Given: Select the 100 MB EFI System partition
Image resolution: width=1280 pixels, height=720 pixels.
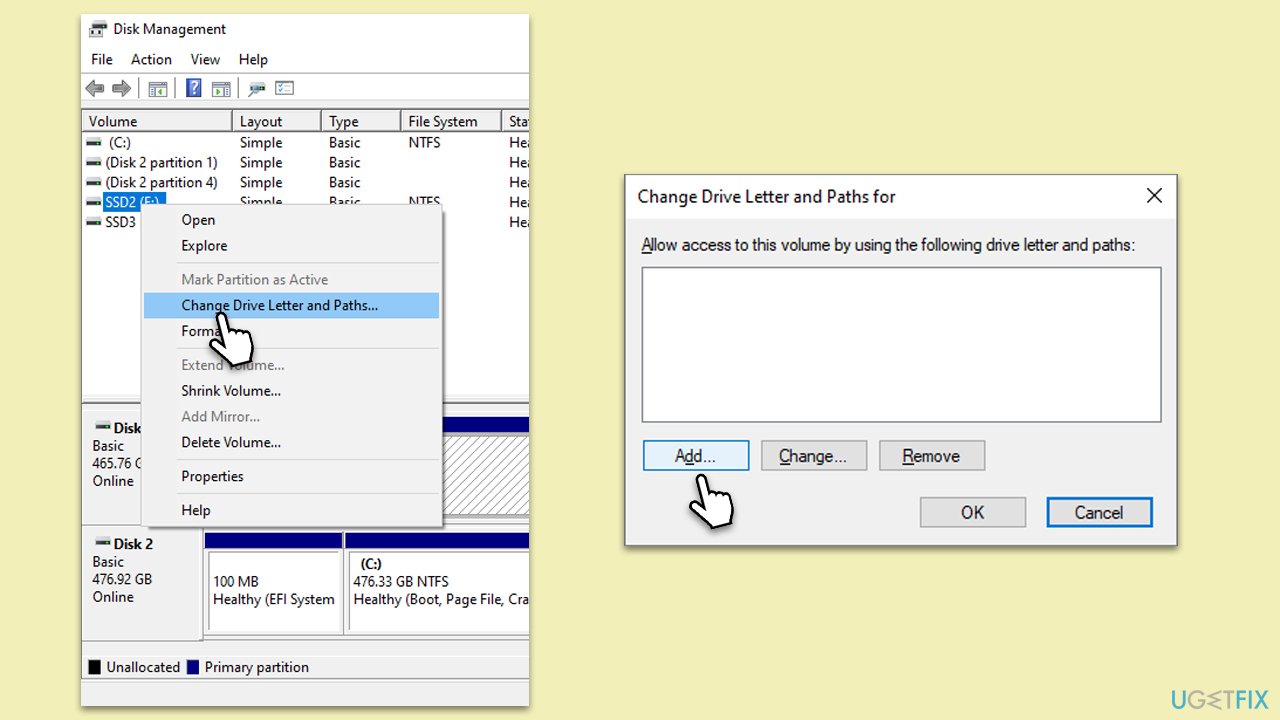Looking at the screenshot, I should (x=272, y=590).
